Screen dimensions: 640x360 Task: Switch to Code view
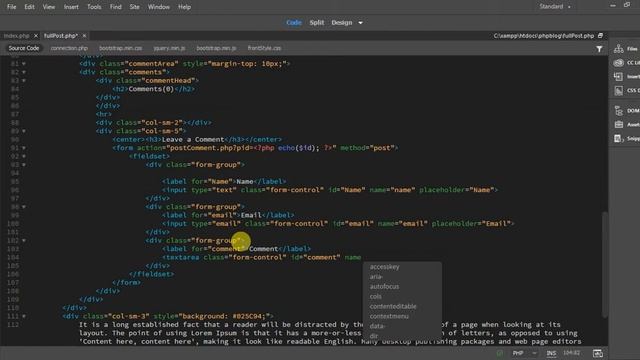point(294,23)
